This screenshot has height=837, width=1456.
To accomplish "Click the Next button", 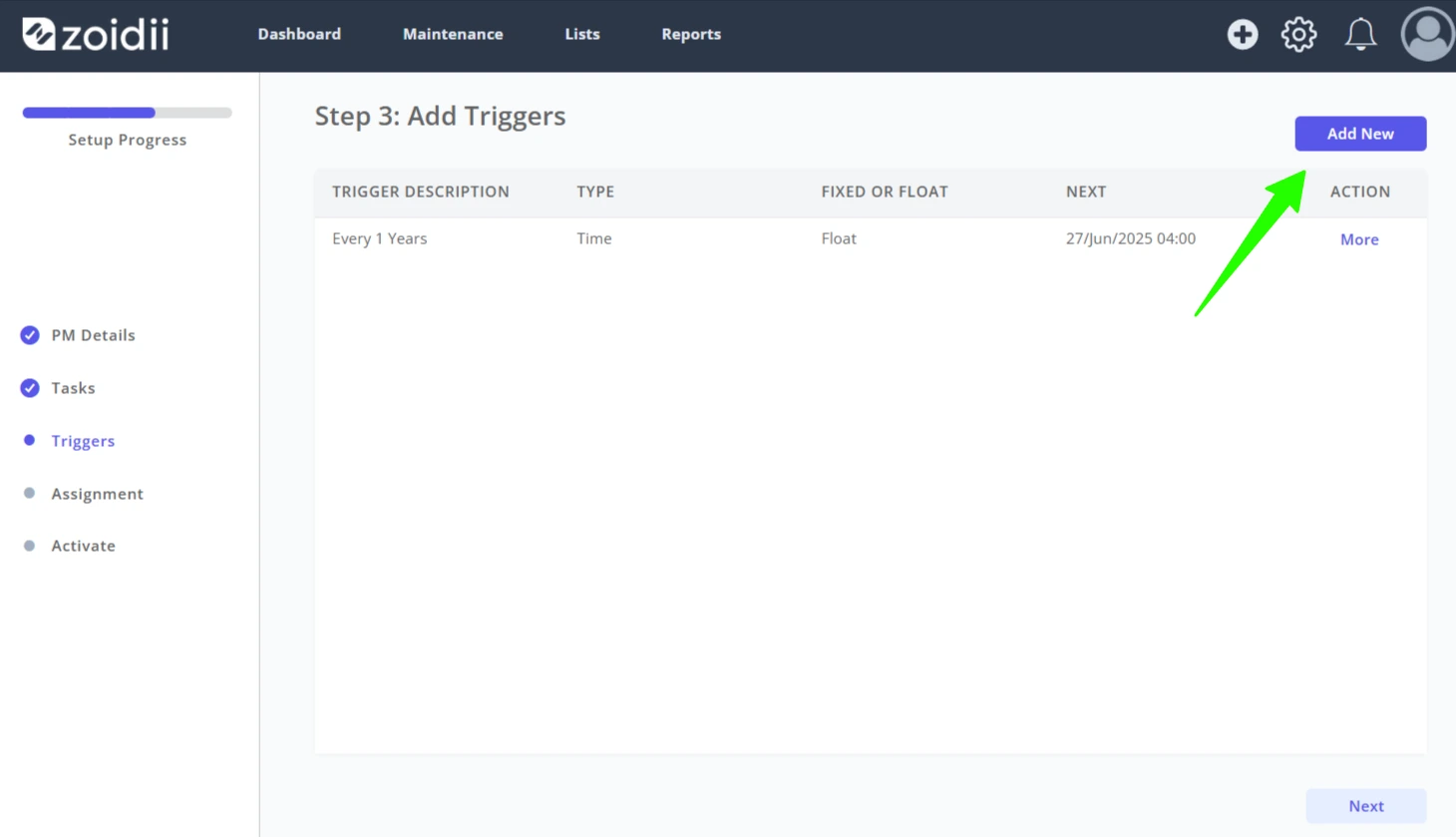I will (x=1366, y=806).
